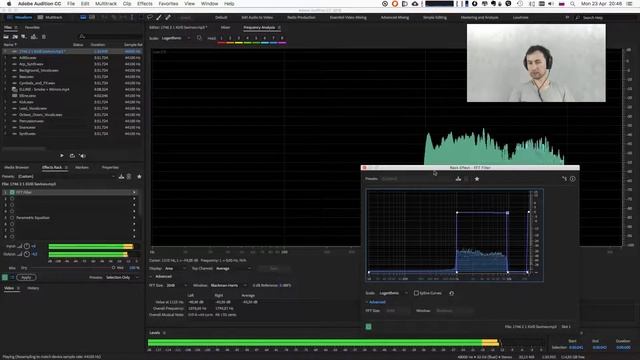Image resolution: width=640 pixels, height=360 pixels.
Task: Toggle power for effect slot 8
Action: pos(12,237)
